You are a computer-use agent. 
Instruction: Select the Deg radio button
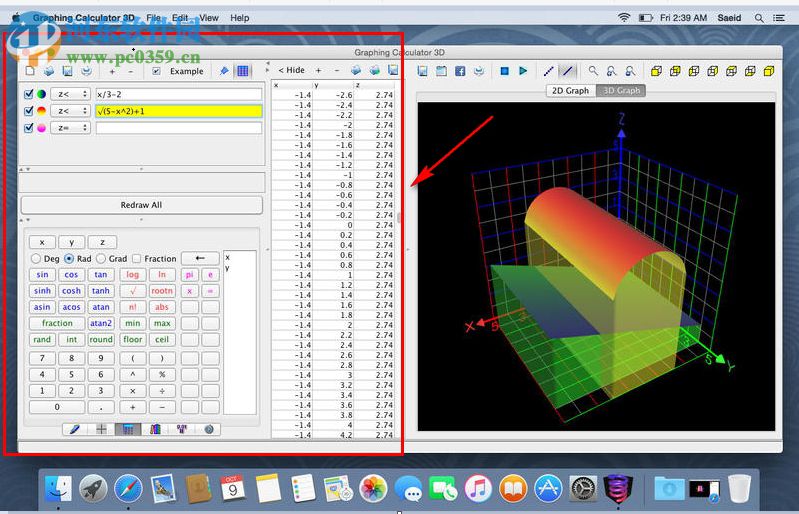point(36,259)
